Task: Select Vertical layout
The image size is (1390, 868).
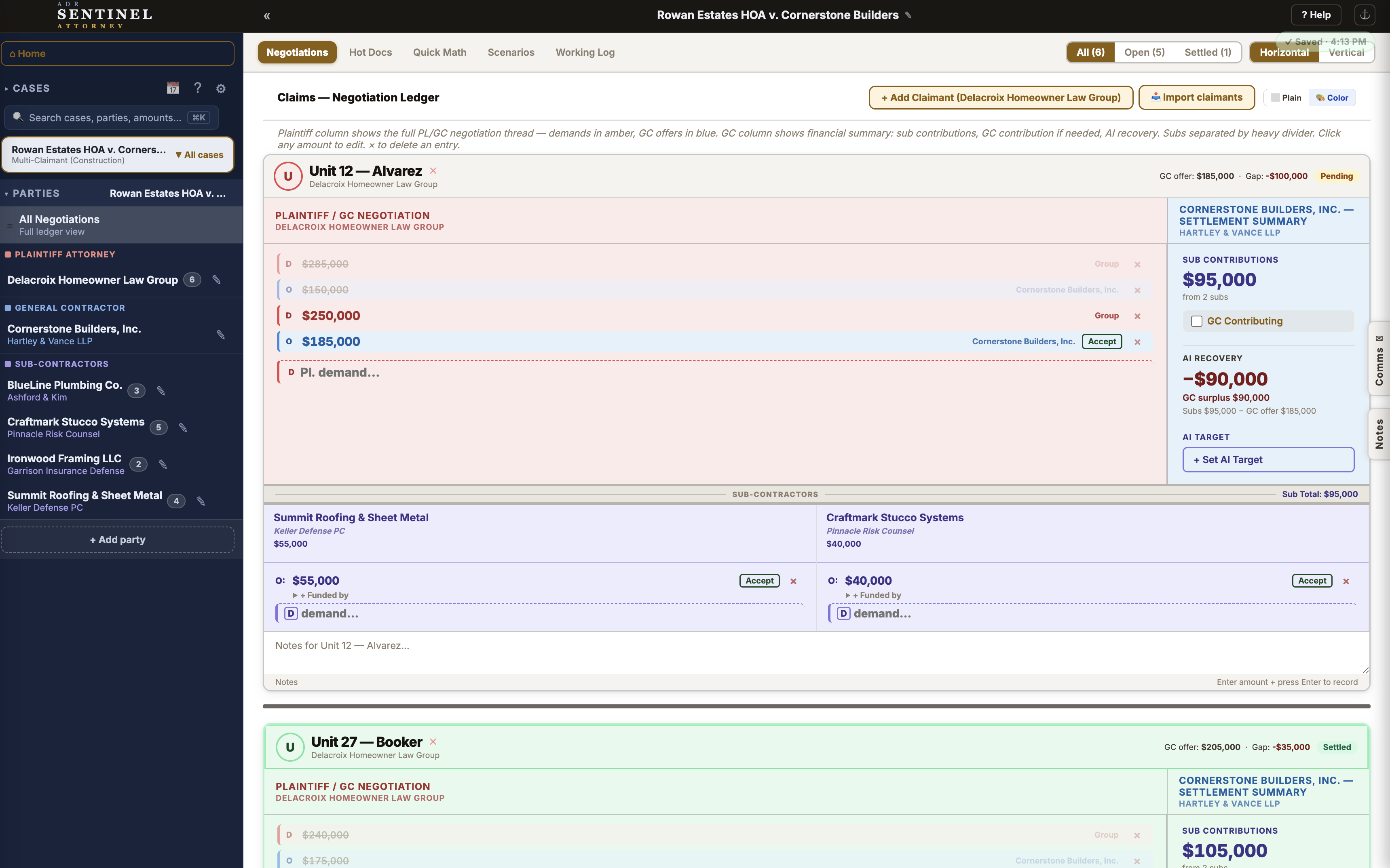Action: point(1346,52)
